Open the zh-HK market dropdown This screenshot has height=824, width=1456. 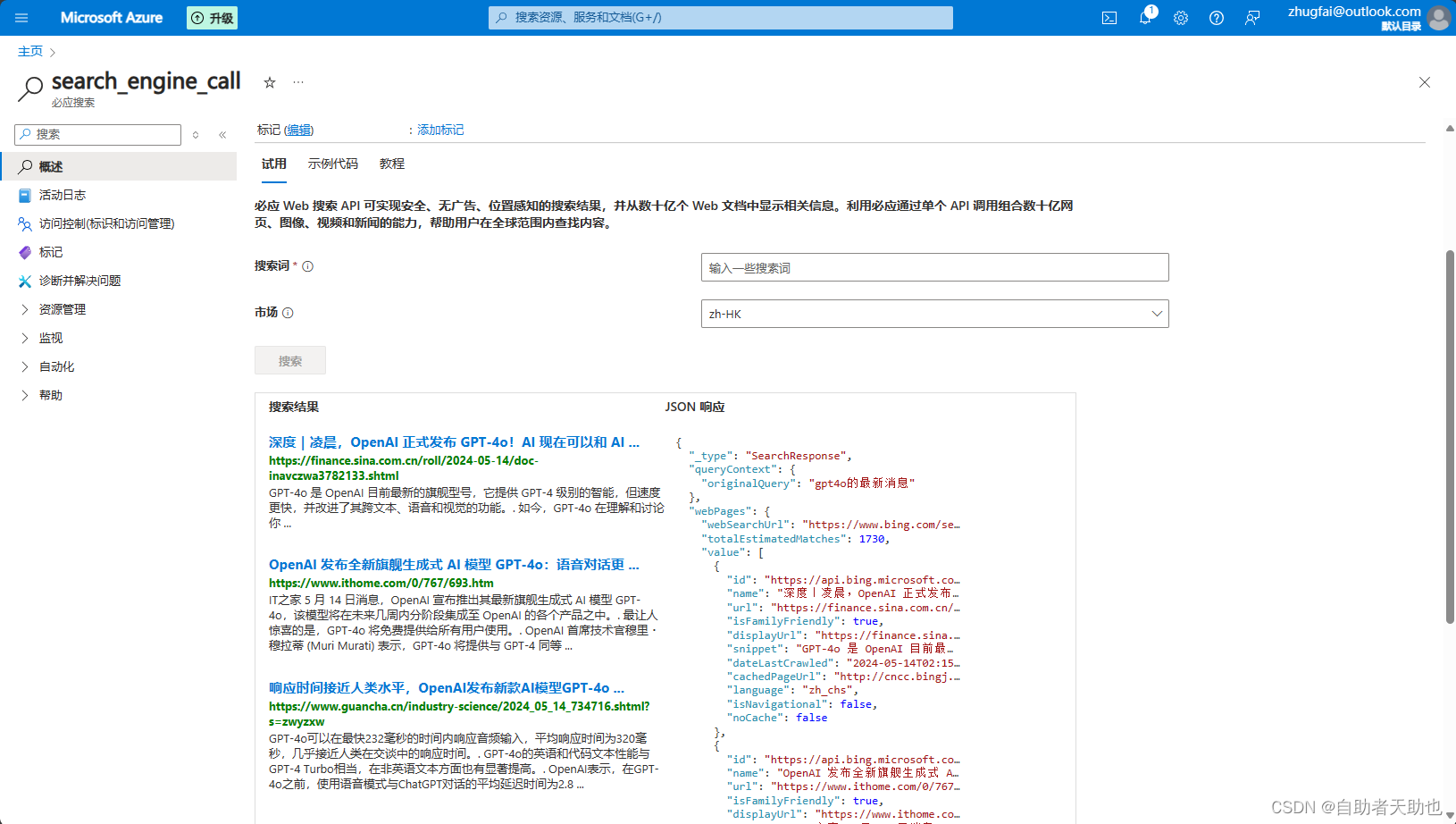934,314
